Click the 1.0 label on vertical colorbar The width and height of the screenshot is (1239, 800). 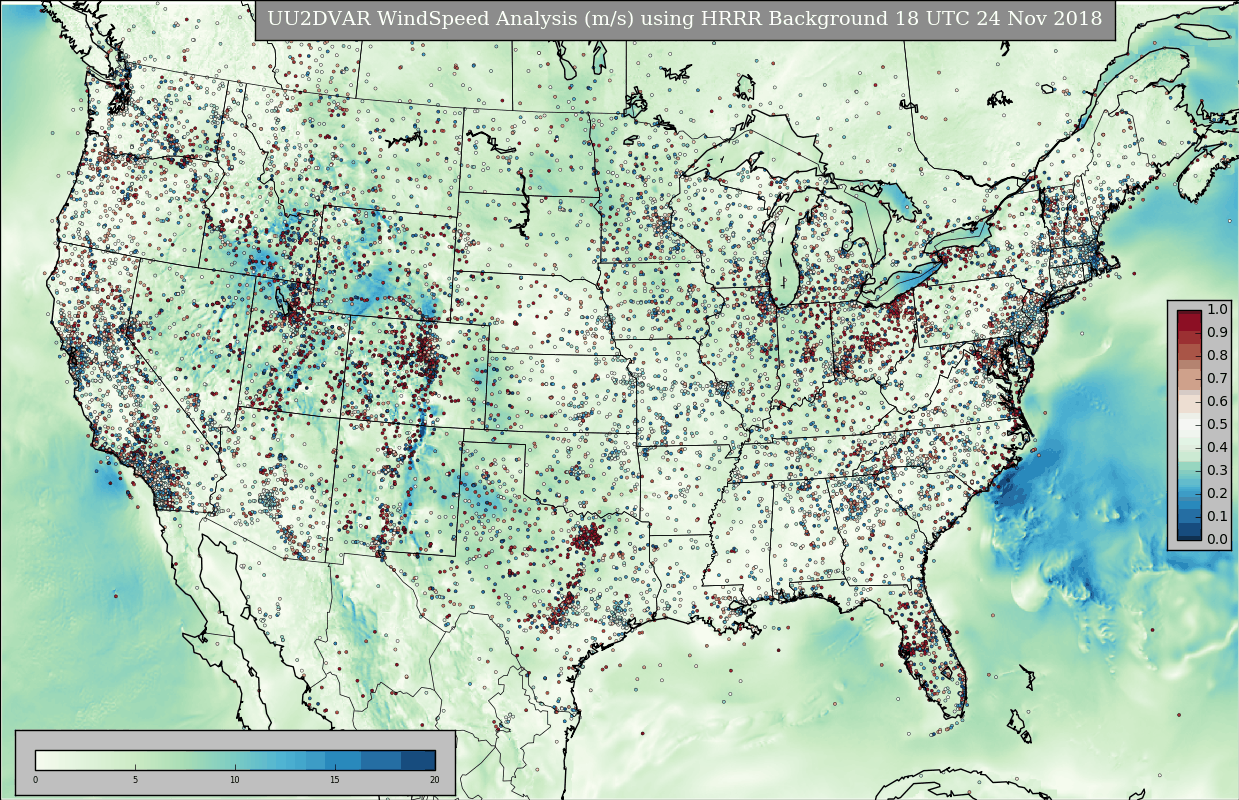coord(1217,309)
